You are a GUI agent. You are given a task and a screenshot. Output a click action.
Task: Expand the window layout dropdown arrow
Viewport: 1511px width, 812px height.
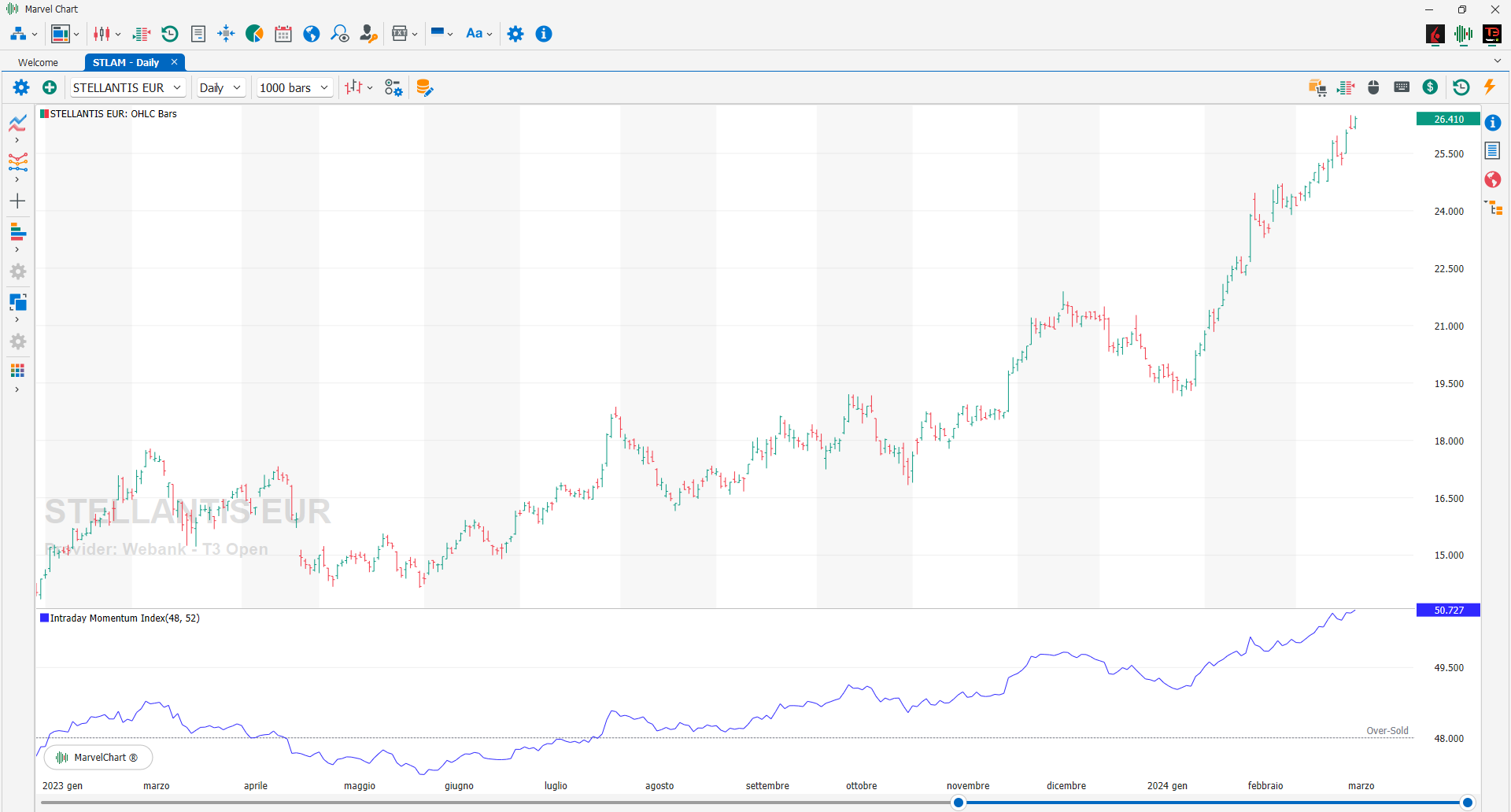(76, 35)
